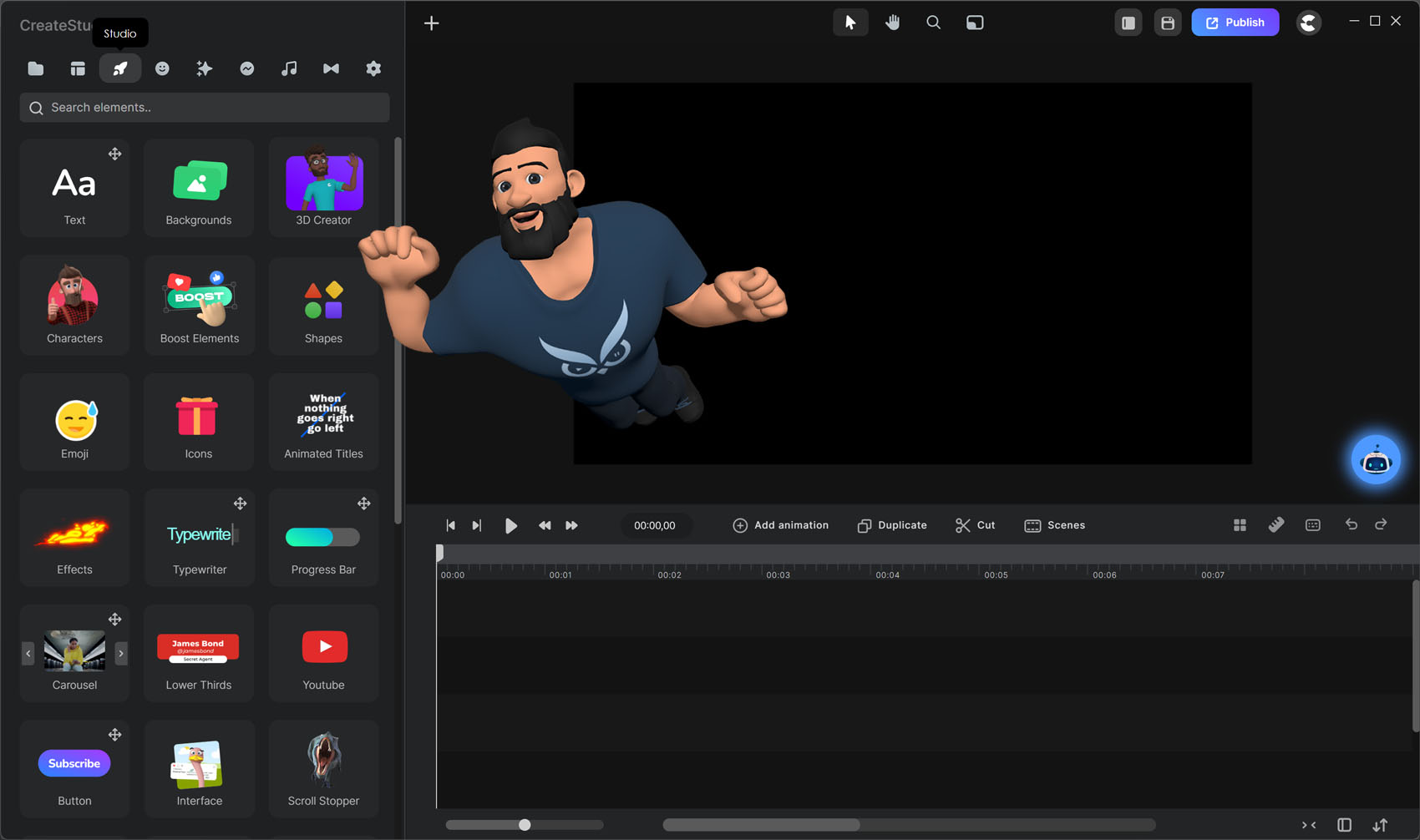Viewport: 1420px width, 840px height.
Task: Click the save project icon
Action: pyautogui.click(x=1167, y=23)
